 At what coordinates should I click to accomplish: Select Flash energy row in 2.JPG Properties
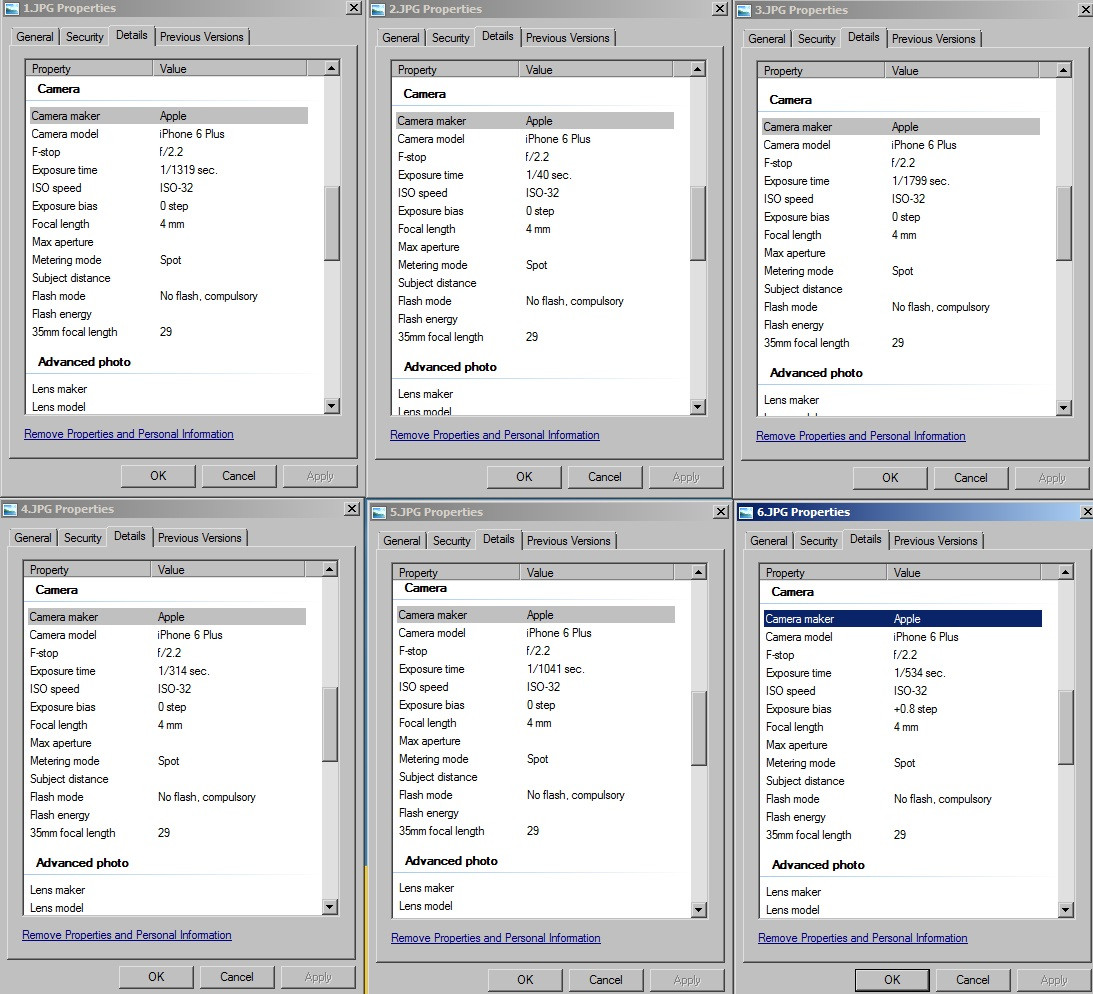(535, 319)
